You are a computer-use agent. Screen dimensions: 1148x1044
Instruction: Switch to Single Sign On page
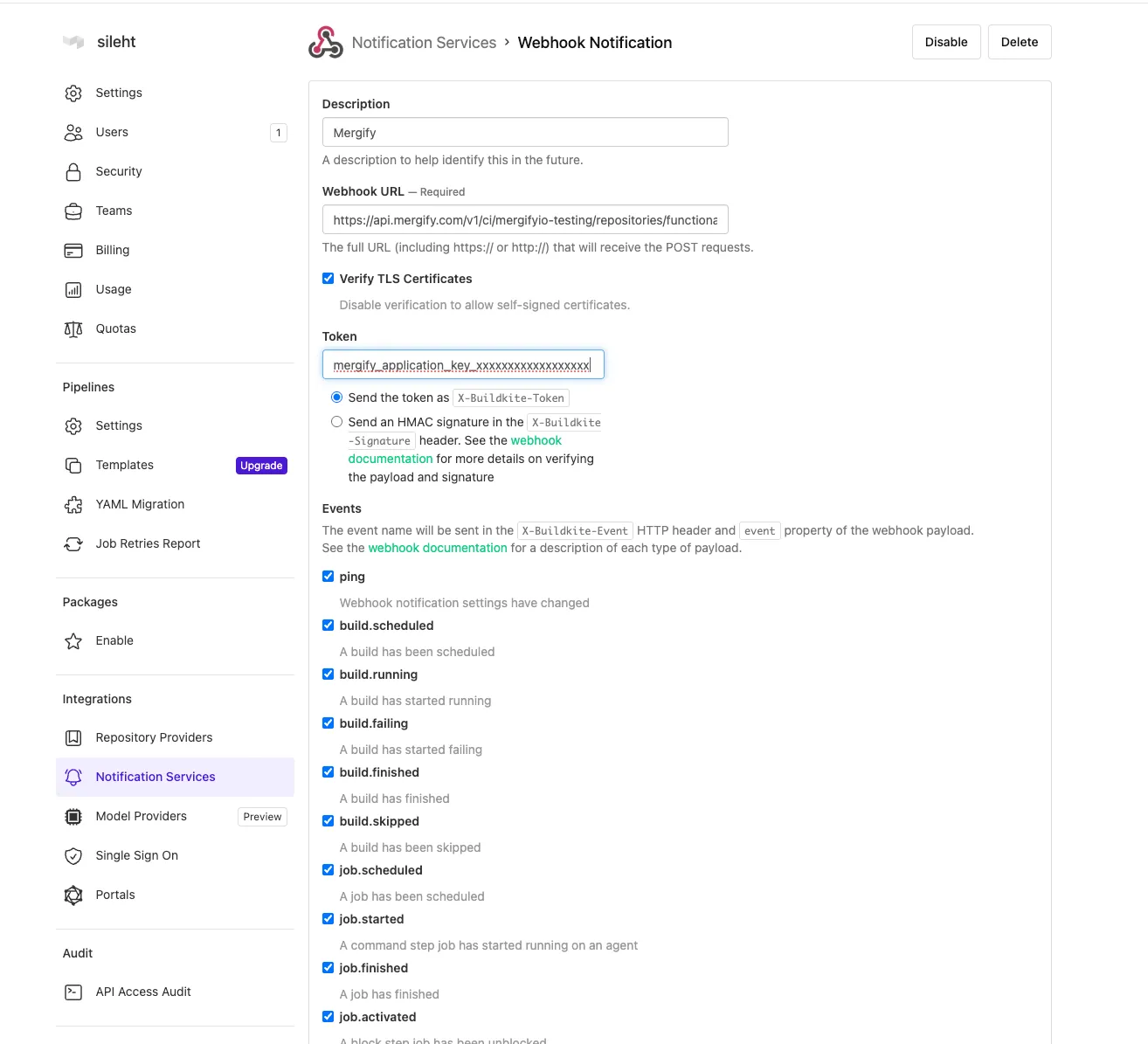coord(136,855)
